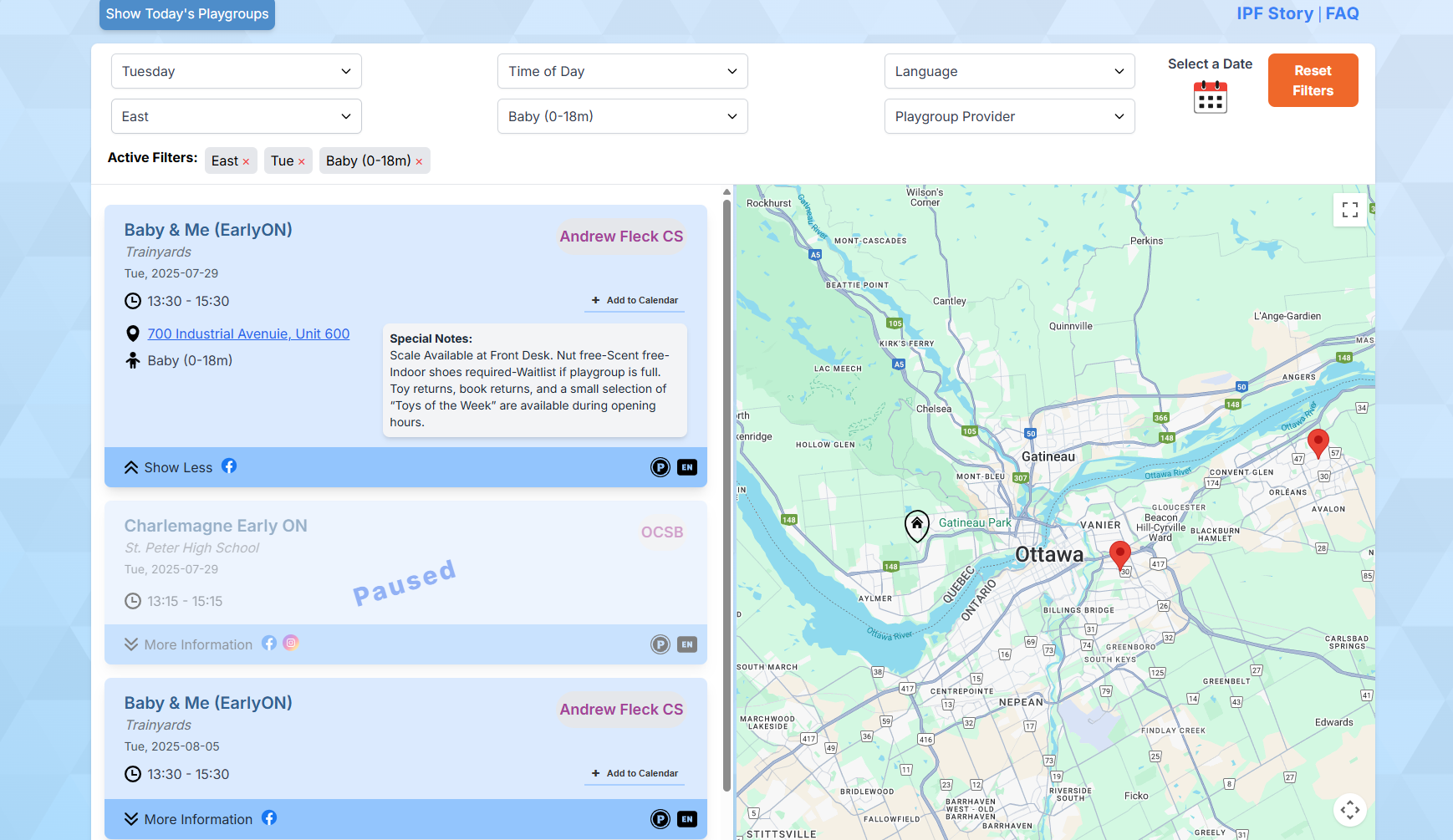Open the Language dropdown
Image resolution: width=1453 pixels, height=840 pixels.
coord(1010,71)
